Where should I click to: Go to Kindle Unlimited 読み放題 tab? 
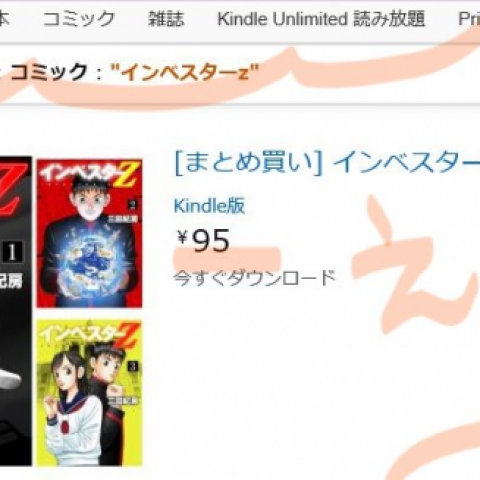321,19
